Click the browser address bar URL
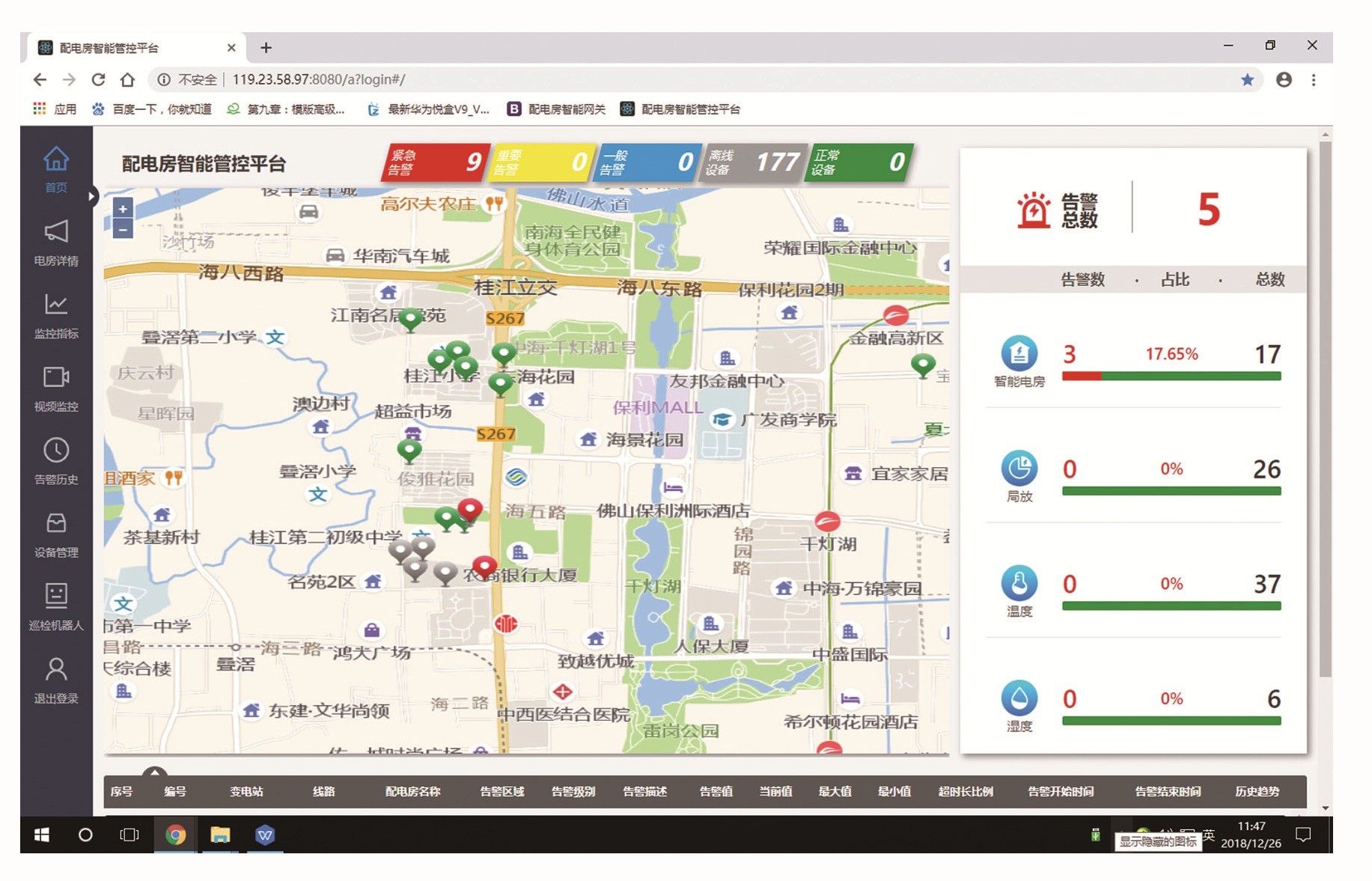The height and width of the screenshot is (881, 1372). (x=319, y=79)
